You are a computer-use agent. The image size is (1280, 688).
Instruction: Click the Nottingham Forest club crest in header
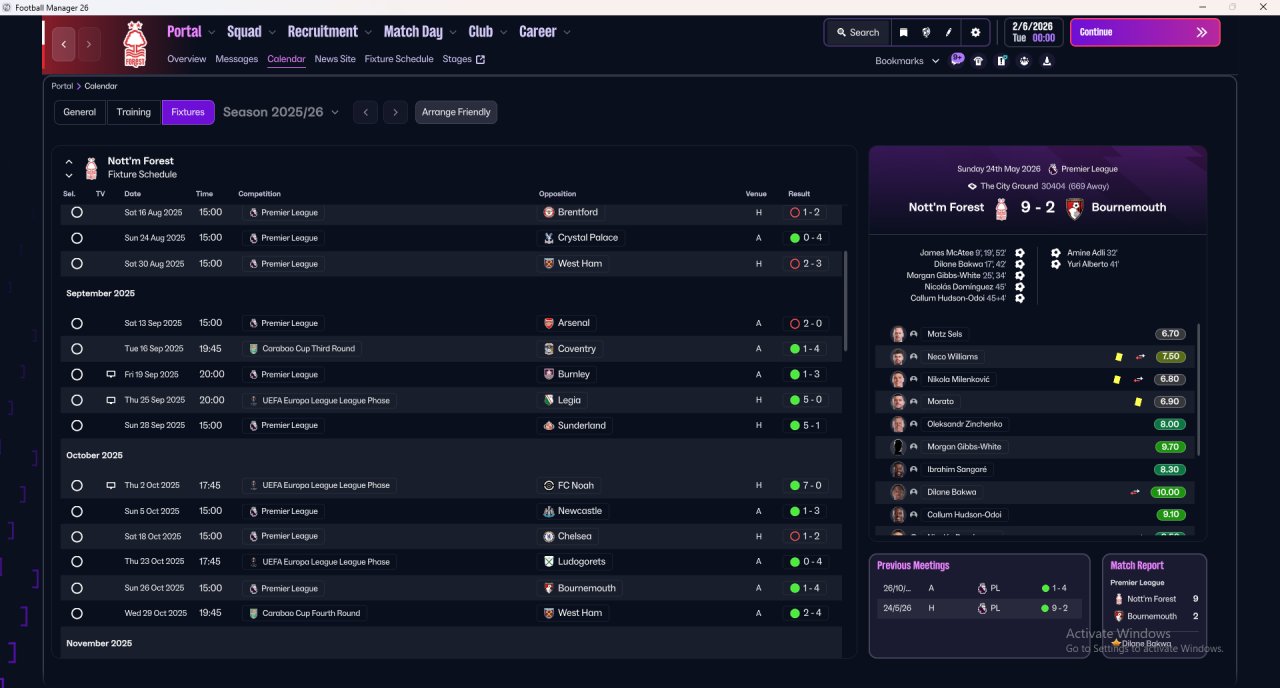[x=134, y=45]
